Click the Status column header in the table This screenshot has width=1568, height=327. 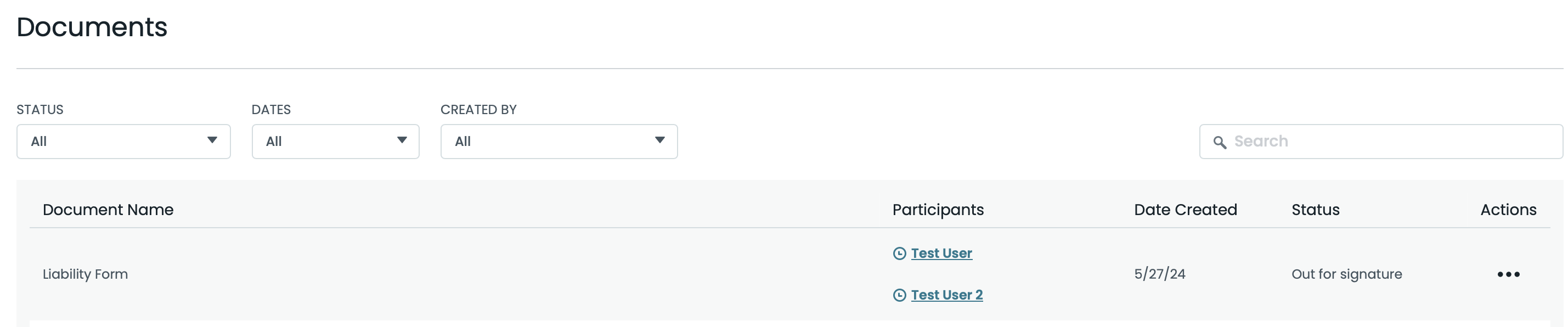pos(1315,210)
